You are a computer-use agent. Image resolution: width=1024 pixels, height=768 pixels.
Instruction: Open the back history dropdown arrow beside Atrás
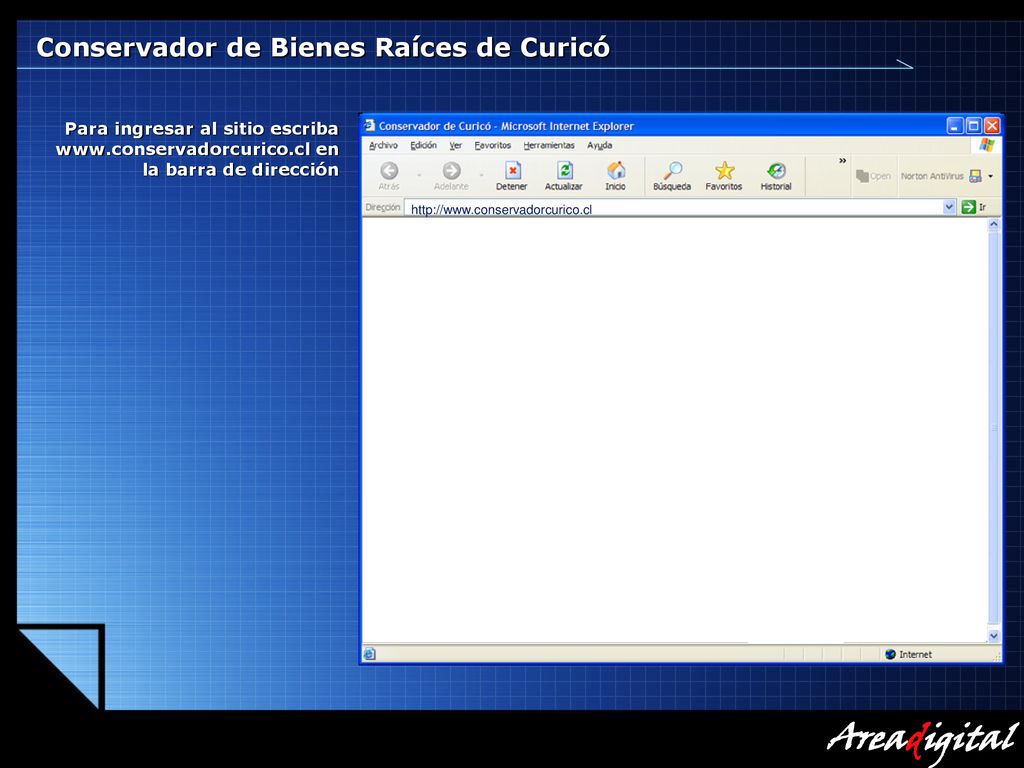pyautogui.click(x=419, y=175)
